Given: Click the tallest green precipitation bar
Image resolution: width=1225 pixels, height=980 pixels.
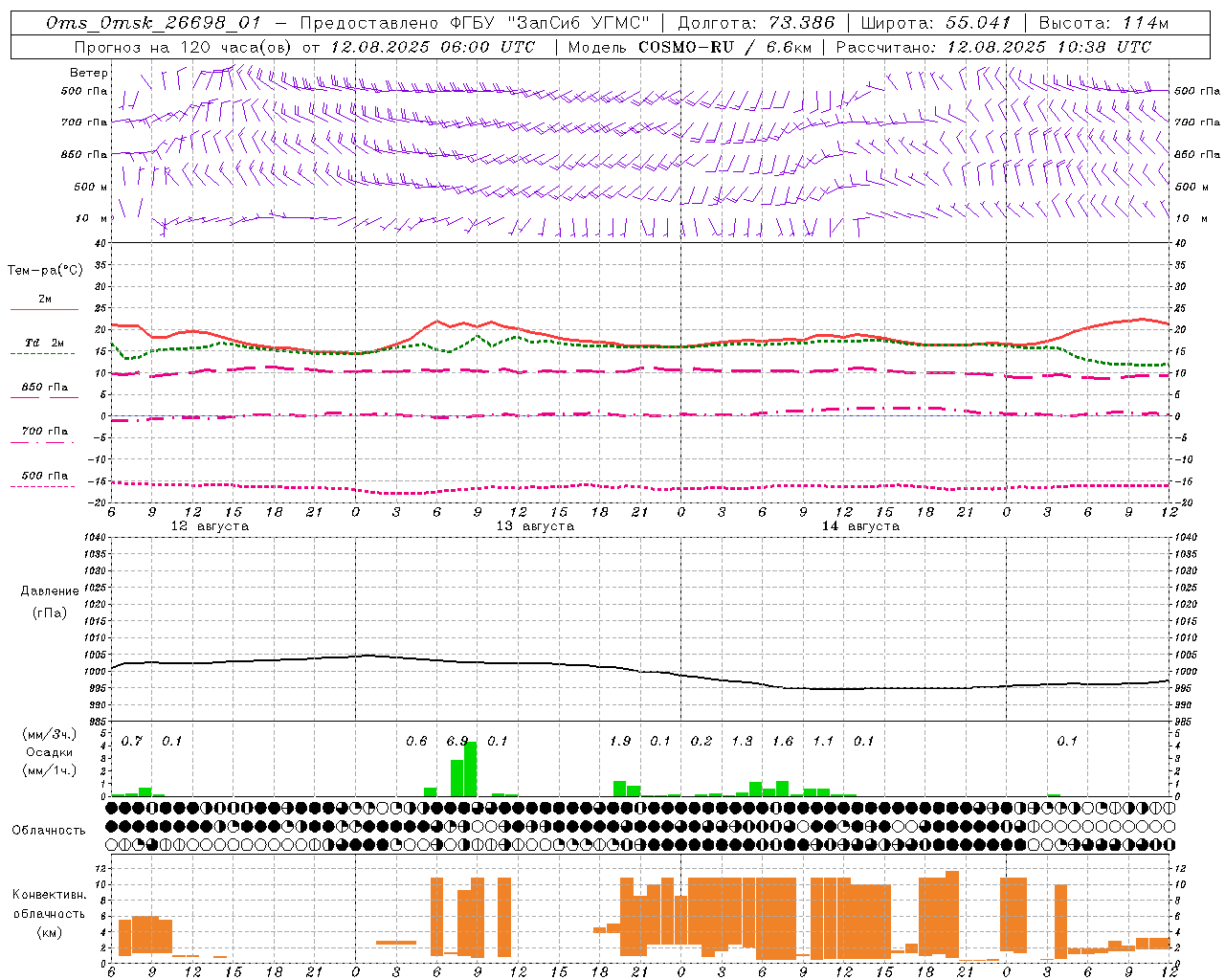Looking at the screenshot, I should click(471, 768).
